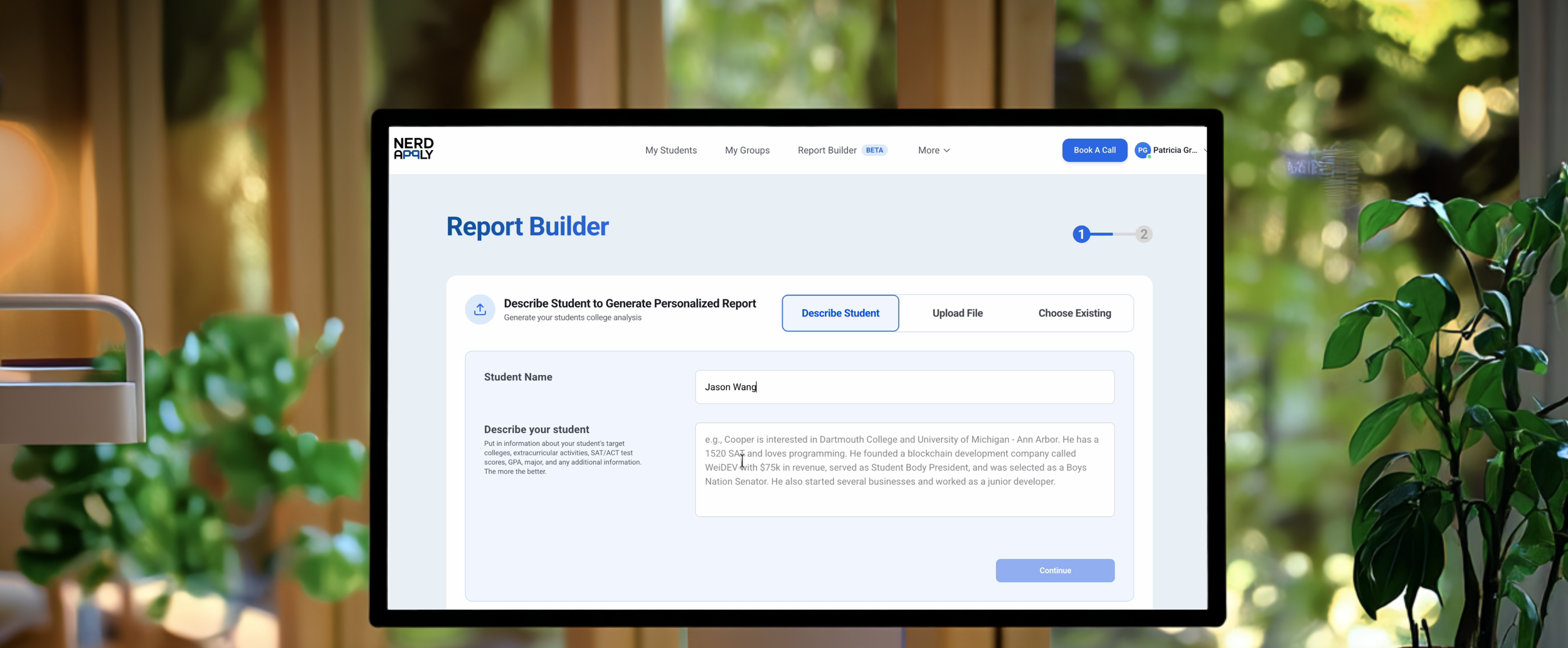
Task: Navigate to My Groups
Action: [747, 150]
